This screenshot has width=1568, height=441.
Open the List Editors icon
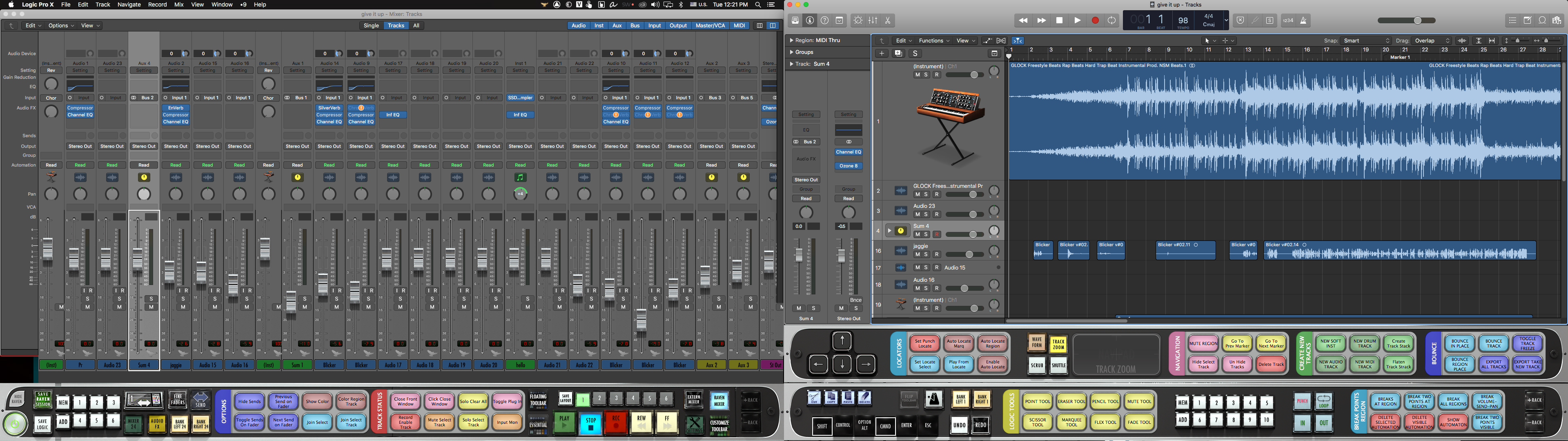tap(1512, 21)
